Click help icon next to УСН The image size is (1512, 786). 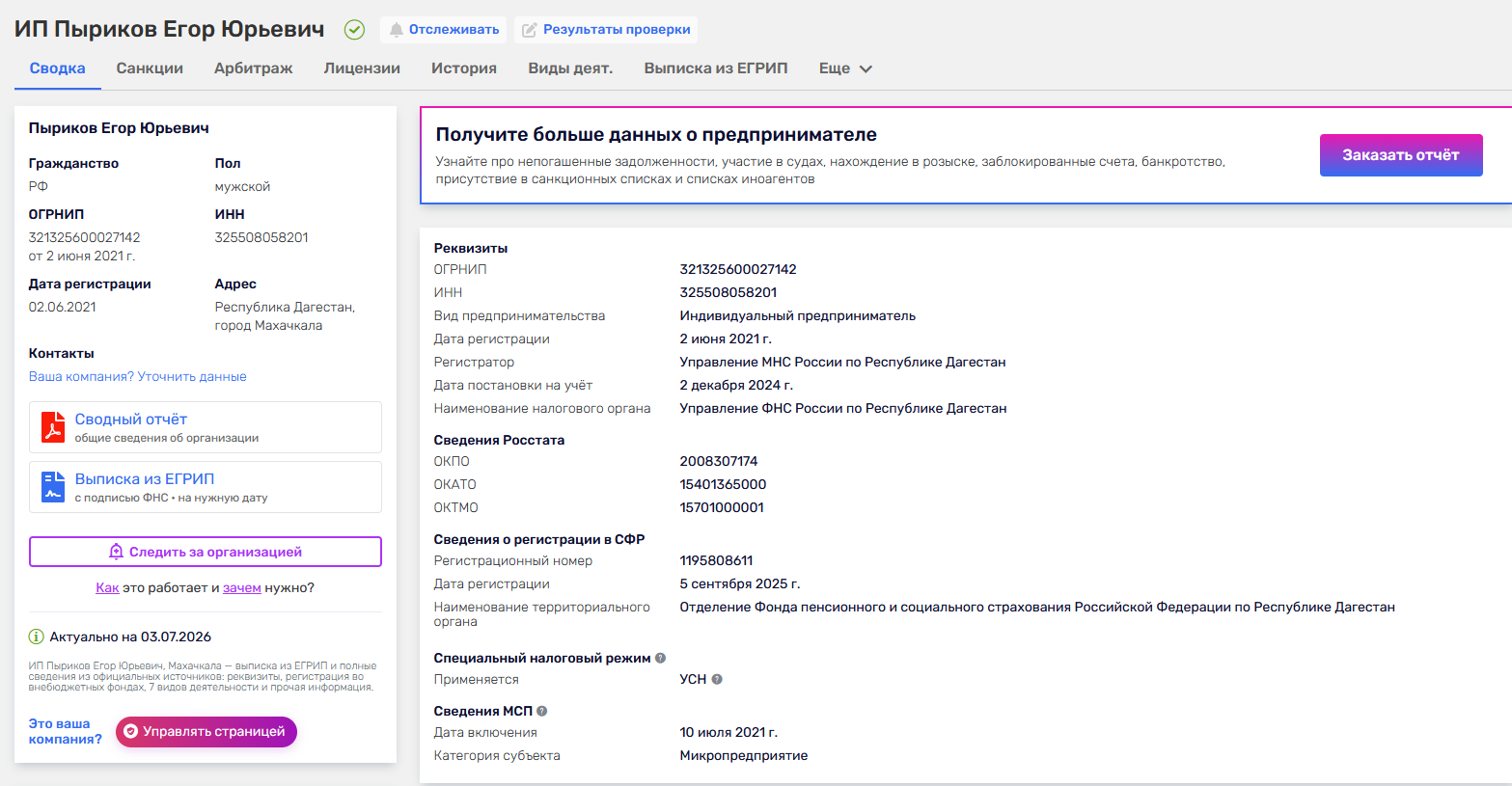[x=717, y=680]
